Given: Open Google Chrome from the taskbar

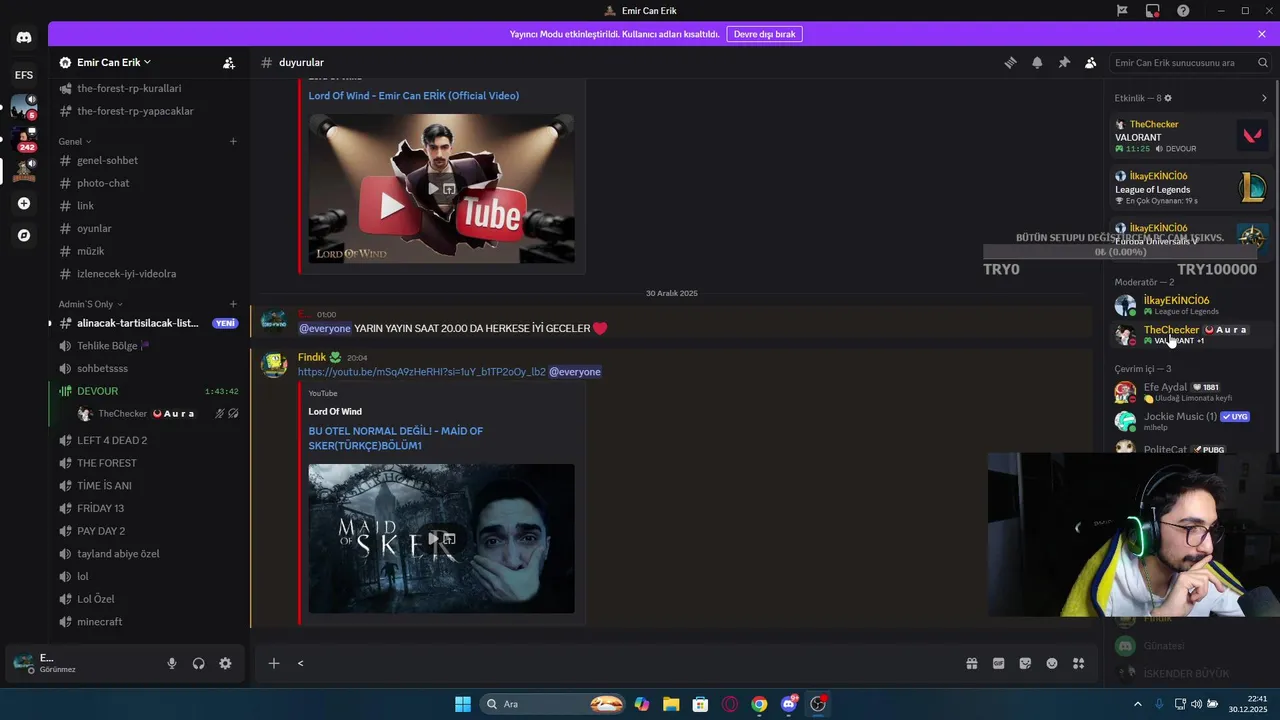Looking at the screenshot, I should click(759, 704).
